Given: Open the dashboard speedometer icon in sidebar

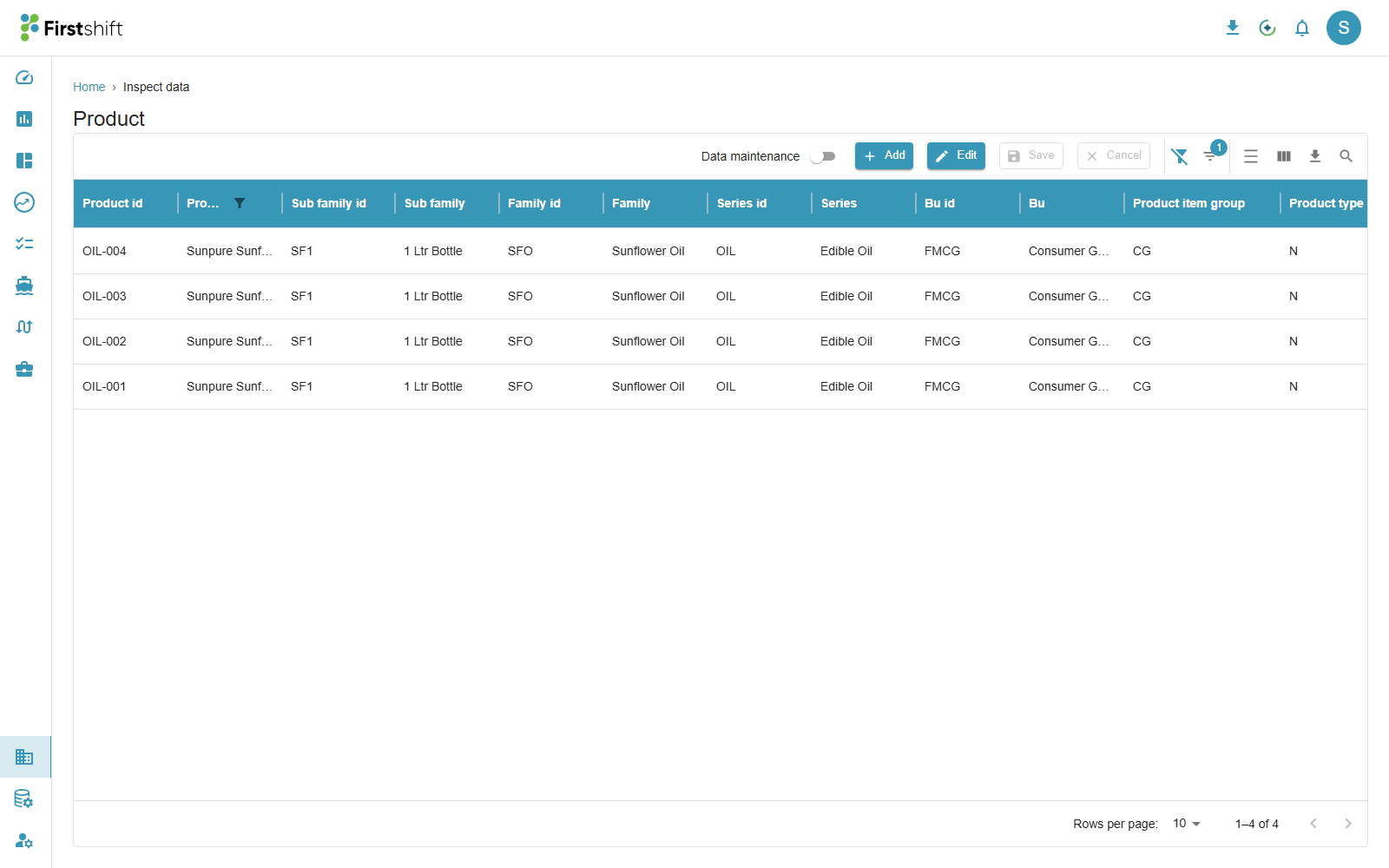Looking at the screenshot, I should coord(24,77).
